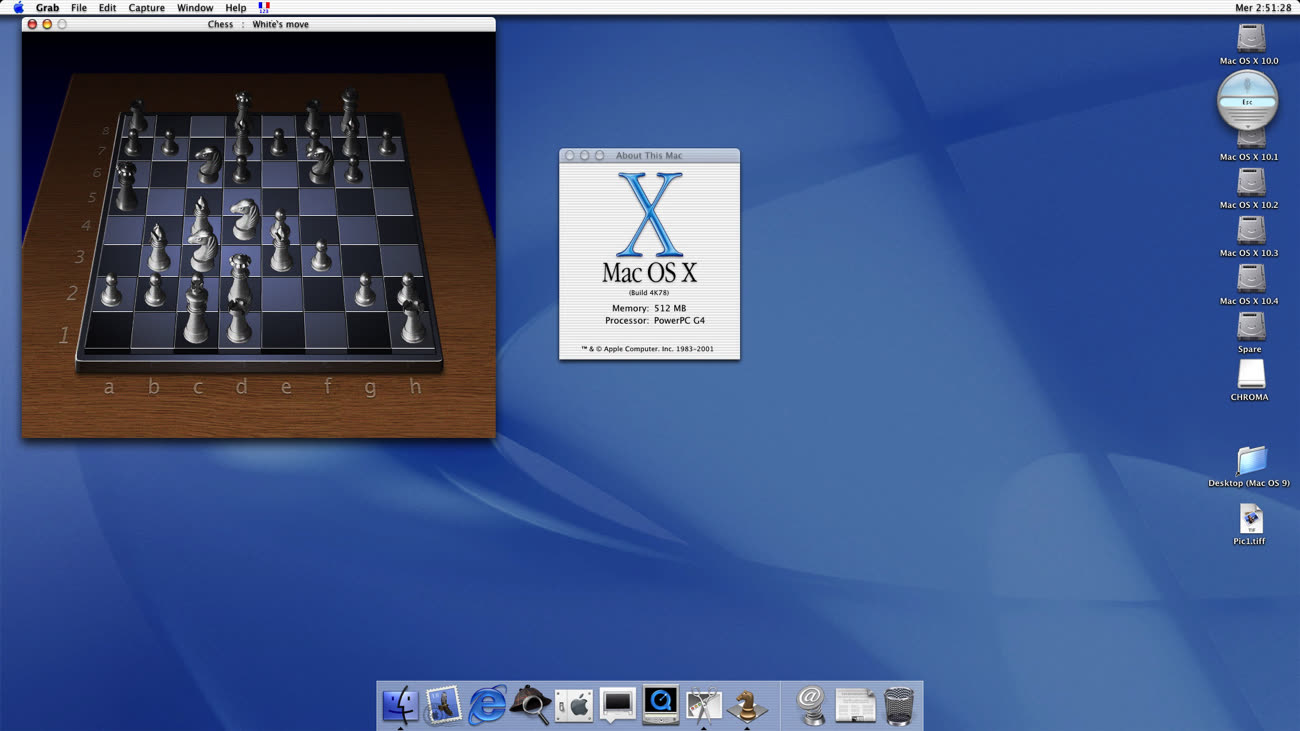Viewport: 1300px width, 731px height.
Task: Open the Help menu in menu bar
Action: pos(235,8)
